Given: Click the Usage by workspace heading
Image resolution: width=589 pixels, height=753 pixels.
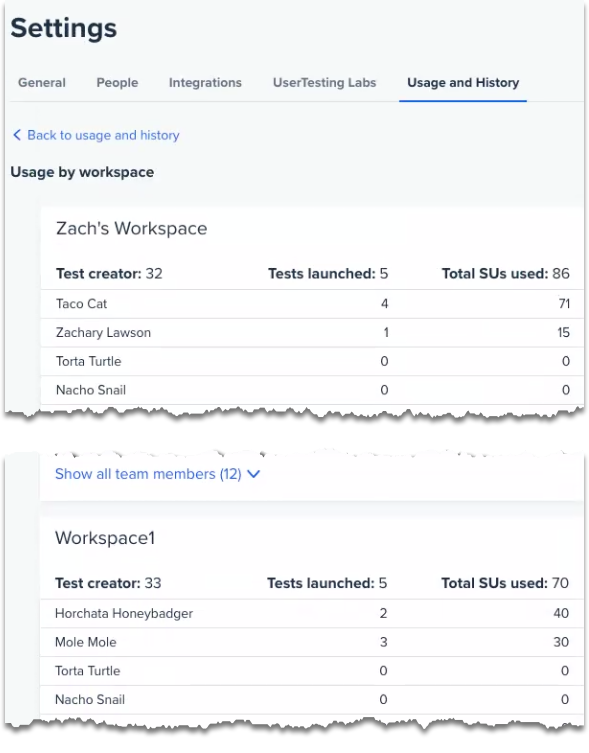Looking at the screenshot, I should click(x=82, y=172).
